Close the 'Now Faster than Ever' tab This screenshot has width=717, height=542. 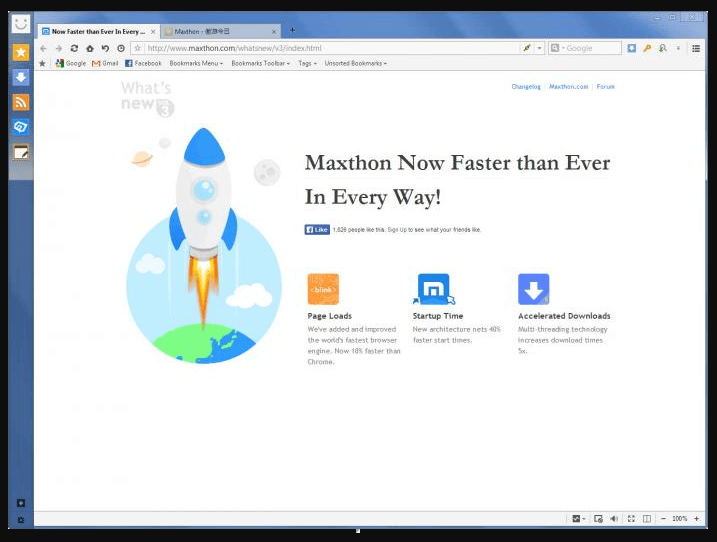[x=153, y=32]
